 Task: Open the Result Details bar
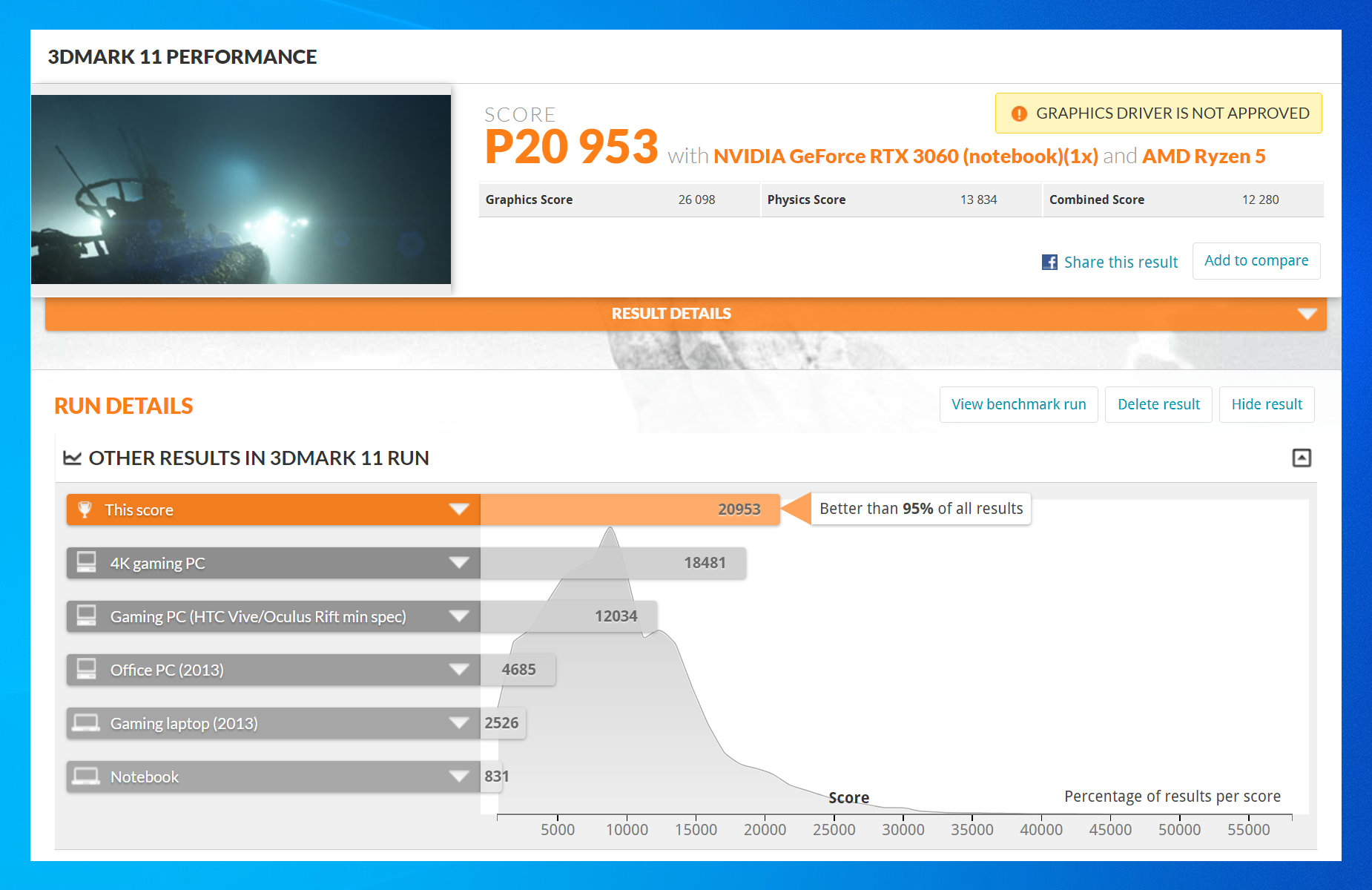pos(670,314)
